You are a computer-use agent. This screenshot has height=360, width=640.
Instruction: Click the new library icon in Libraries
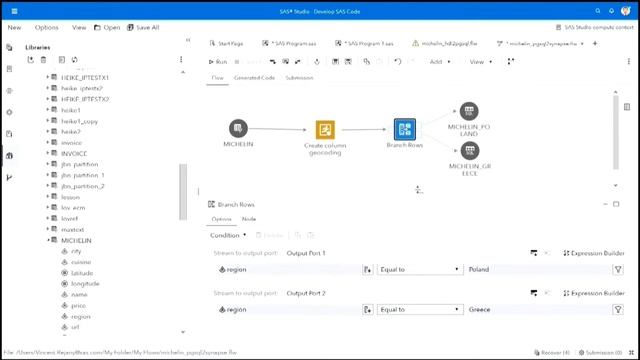pos(31,60)
